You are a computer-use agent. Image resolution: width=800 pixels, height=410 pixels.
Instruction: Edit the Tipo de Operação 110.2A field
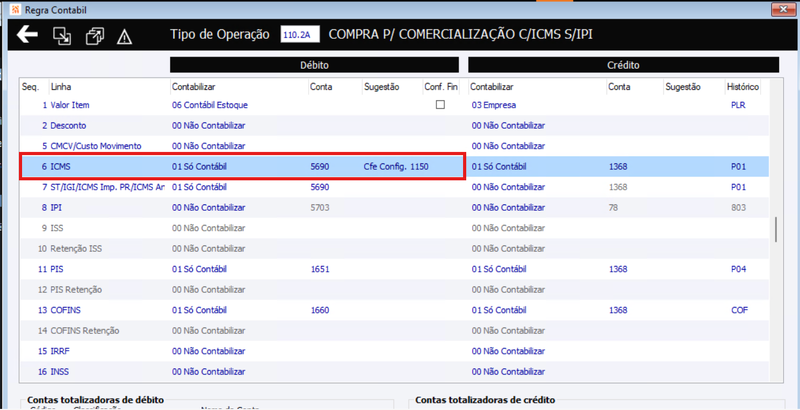pyautogui.click(x=299, y=35)
